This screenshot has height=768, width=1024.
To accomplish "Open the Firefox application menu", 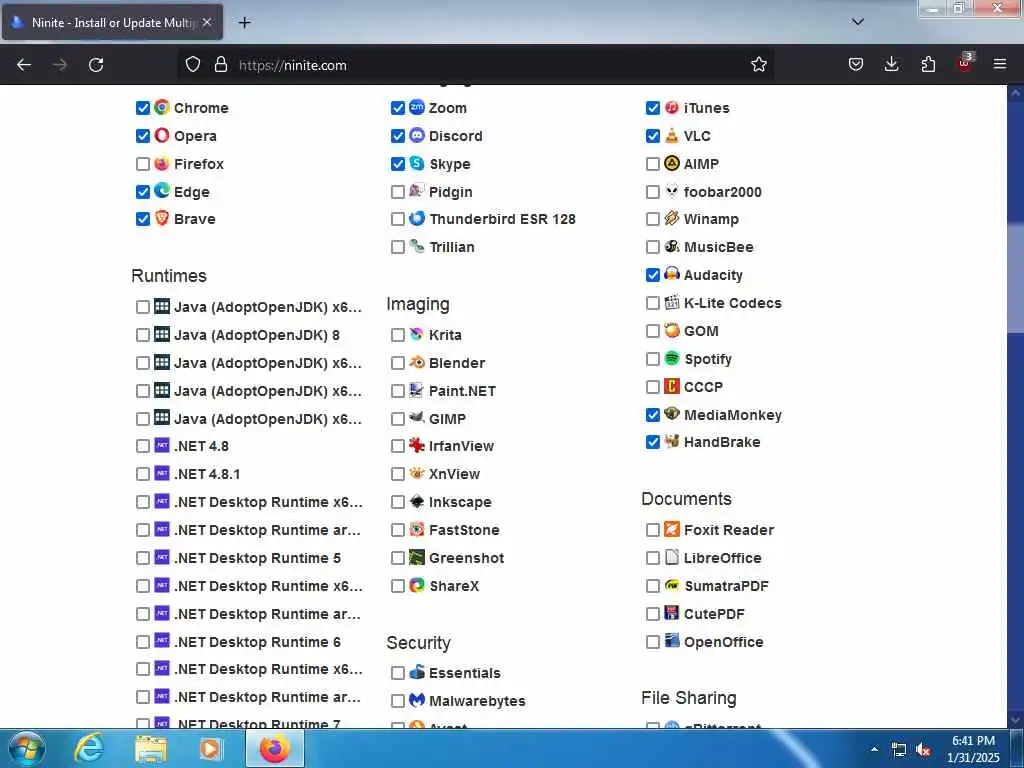I will 999,65.
